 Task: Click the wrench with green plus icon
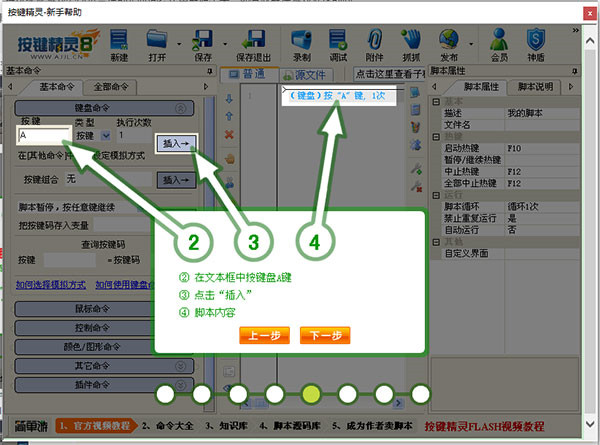pyautogui.click(x=416, y=168)
